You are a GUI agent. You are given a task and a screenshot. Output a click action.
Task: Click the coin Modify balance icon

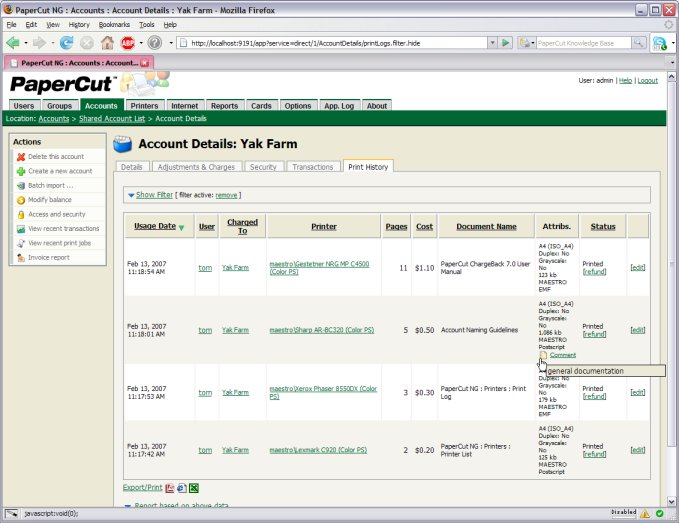[21, 200]
